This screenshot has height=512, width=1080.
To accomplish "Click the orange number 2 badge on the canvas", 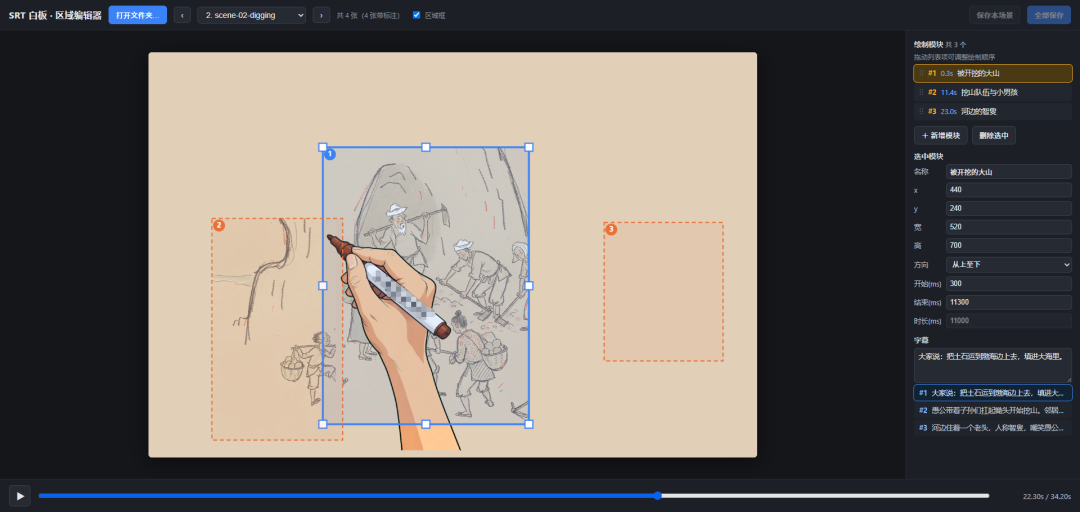I will pos(219,225).
